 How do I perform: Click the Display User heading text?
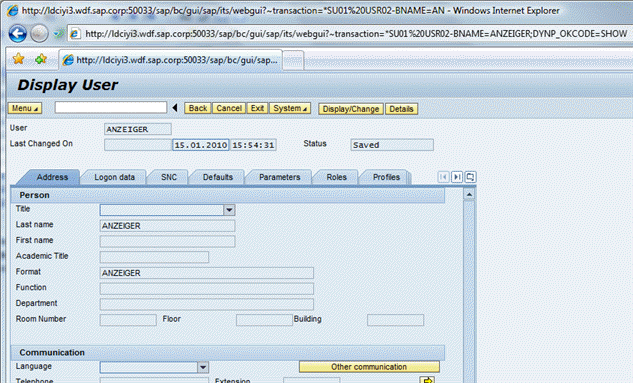pos(67,85)
